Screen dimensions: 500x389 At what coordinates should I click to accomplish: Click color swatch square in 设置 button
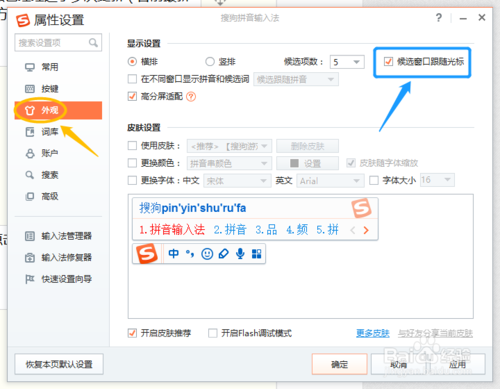[294, 163]
